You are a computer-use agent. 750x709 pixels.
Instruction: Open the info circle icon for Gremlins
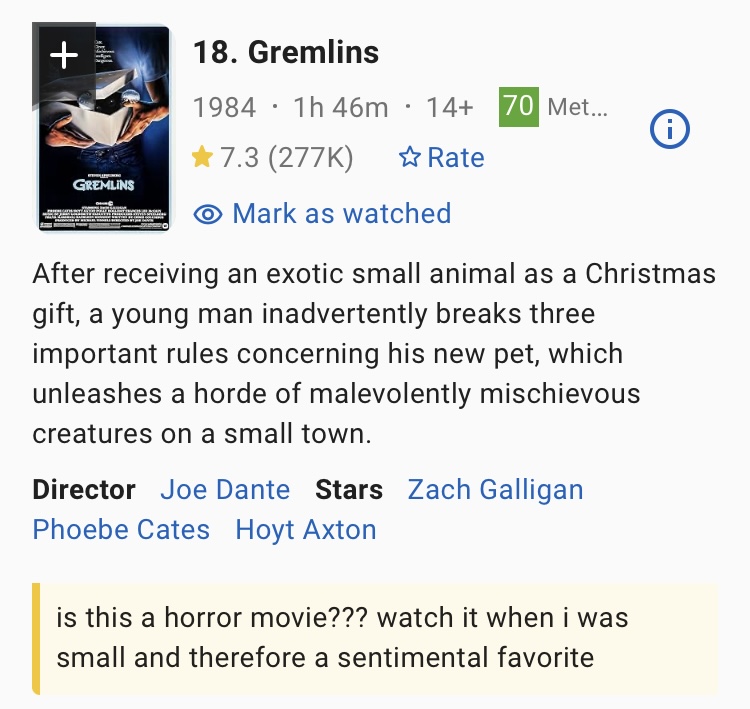coord(670,129)
